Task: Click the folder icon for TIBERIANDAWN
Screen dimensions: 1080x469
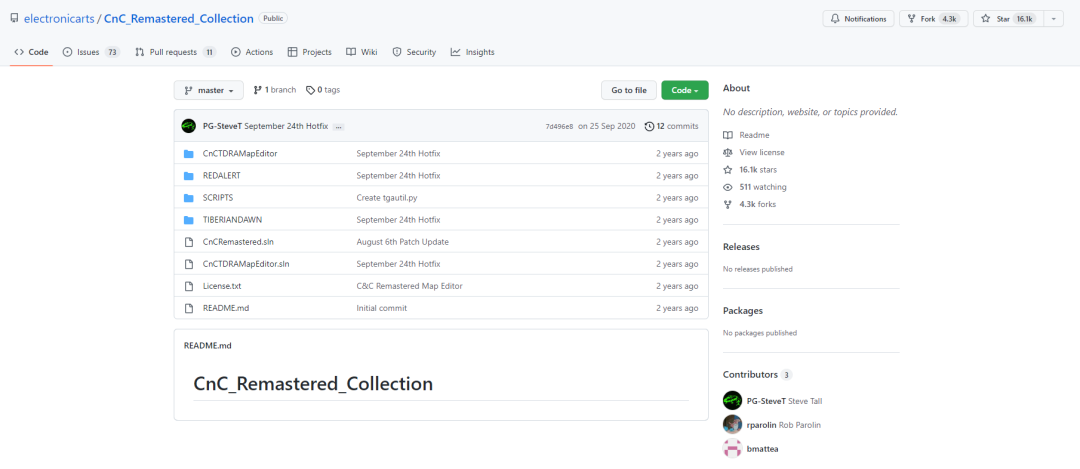Action: coord(189,220)
